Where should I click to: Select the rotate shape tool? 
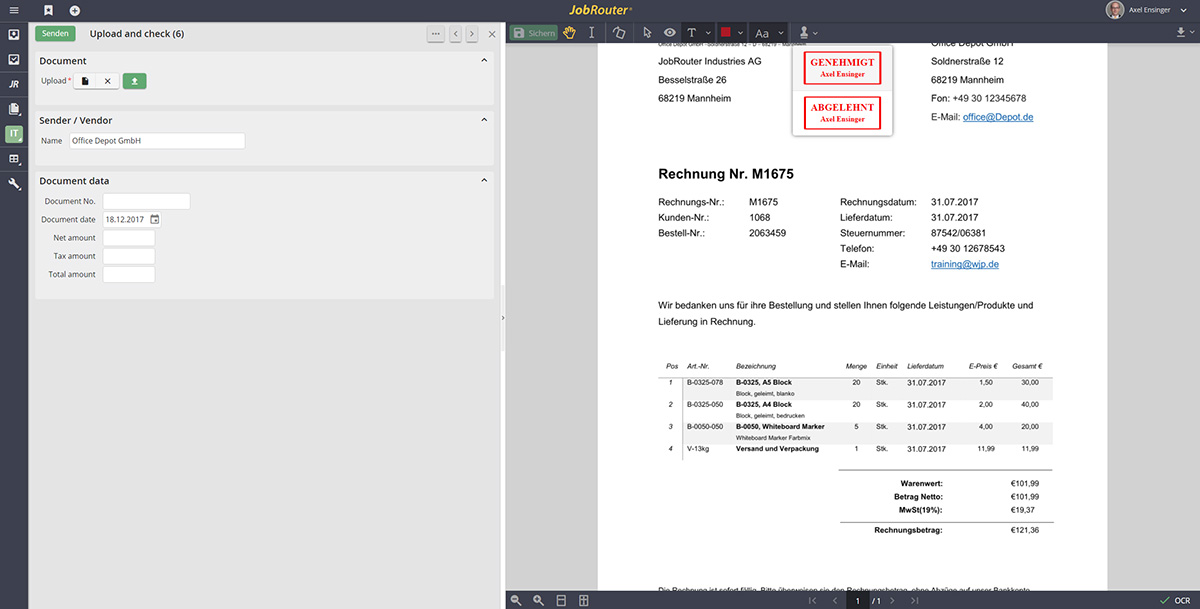pos(619,33)
